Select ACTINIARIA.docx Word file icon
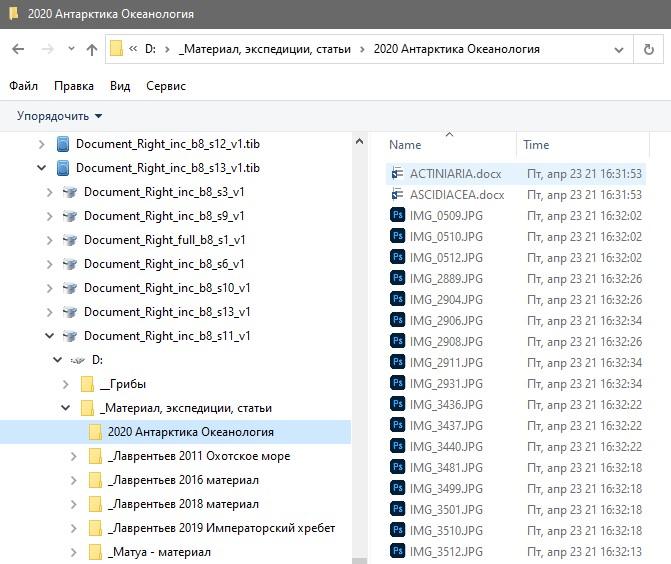671x564 pixels. coord(398,173)
